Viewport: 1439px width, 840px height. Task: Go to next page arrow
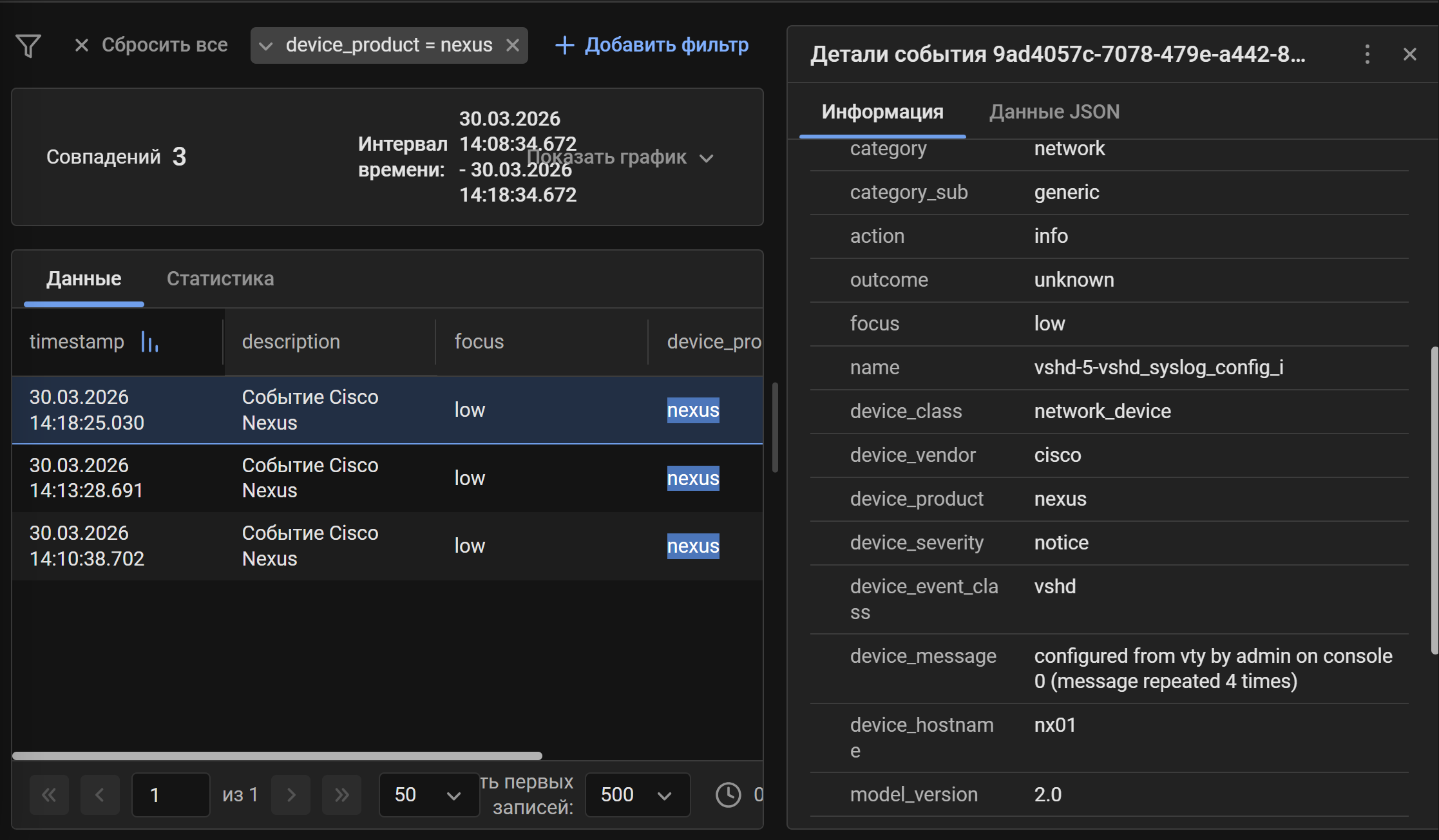click(x=291, y=795)
